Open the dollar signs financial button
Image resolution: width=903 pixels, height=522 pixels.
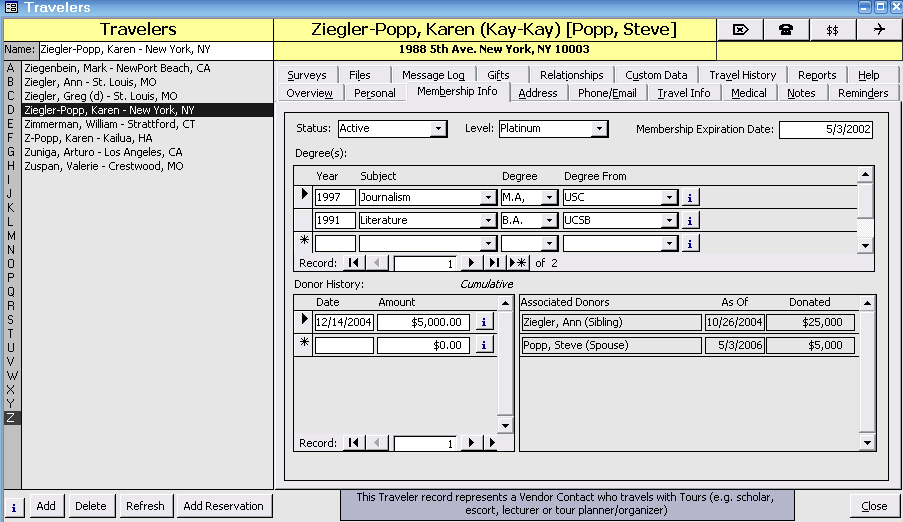point(832,29)
